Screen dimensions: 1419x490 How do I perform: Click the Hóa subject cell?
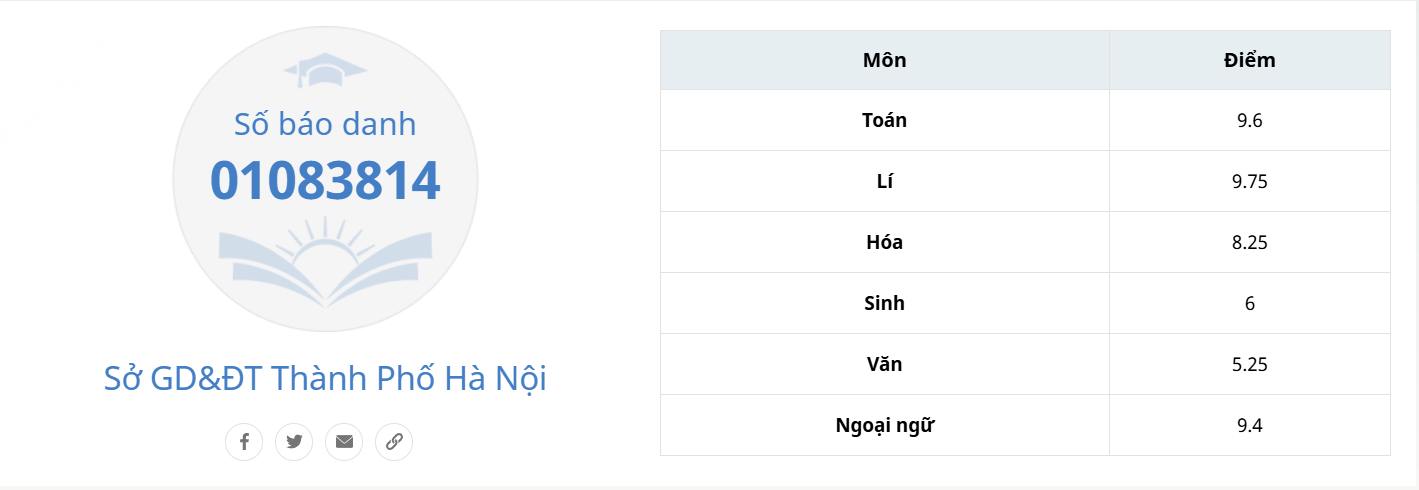(884, 243)
